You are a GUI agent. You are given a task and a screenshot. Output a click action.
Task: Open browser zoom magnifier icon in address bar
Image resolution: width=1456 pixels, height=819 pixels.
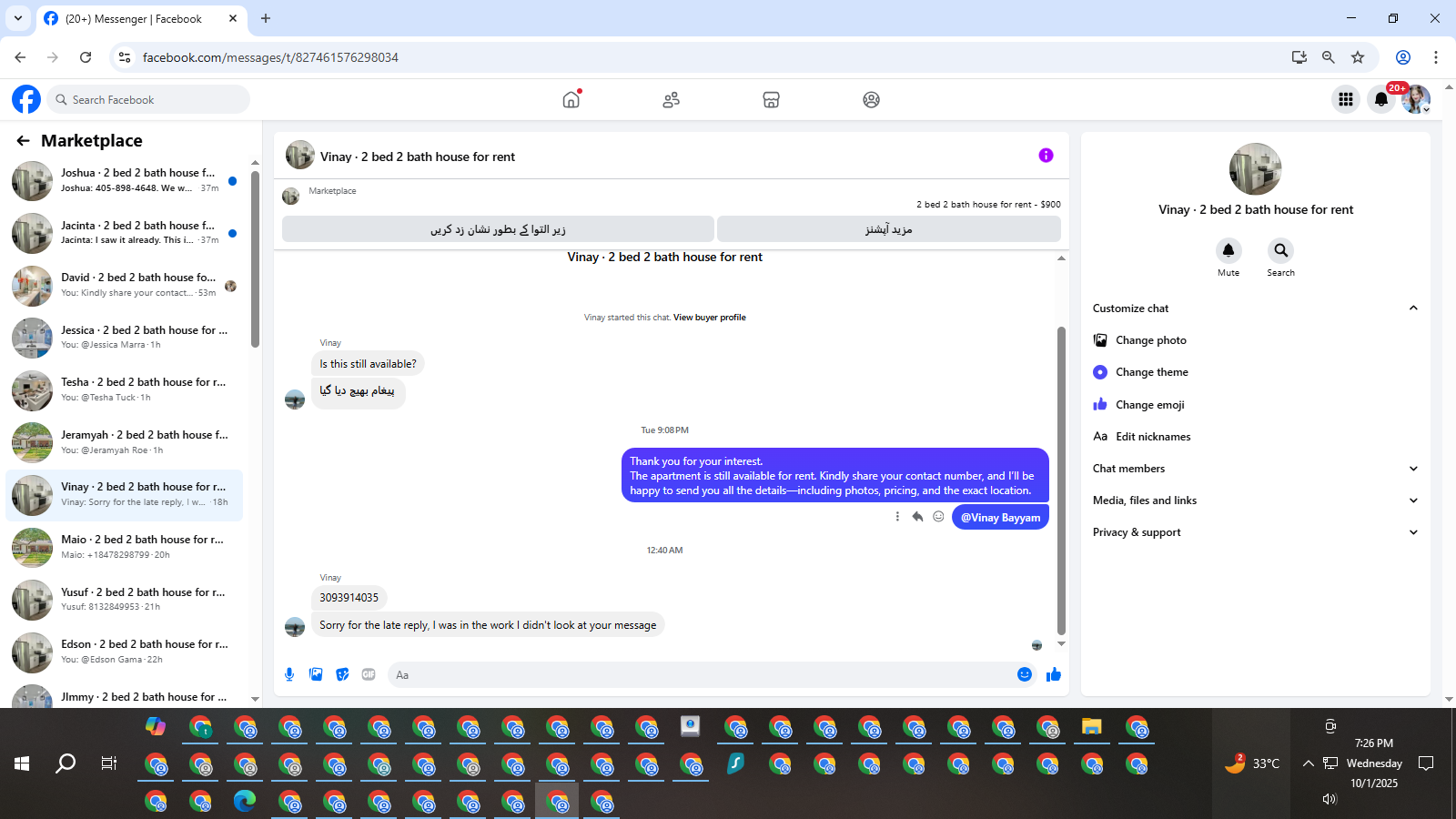1329,57
